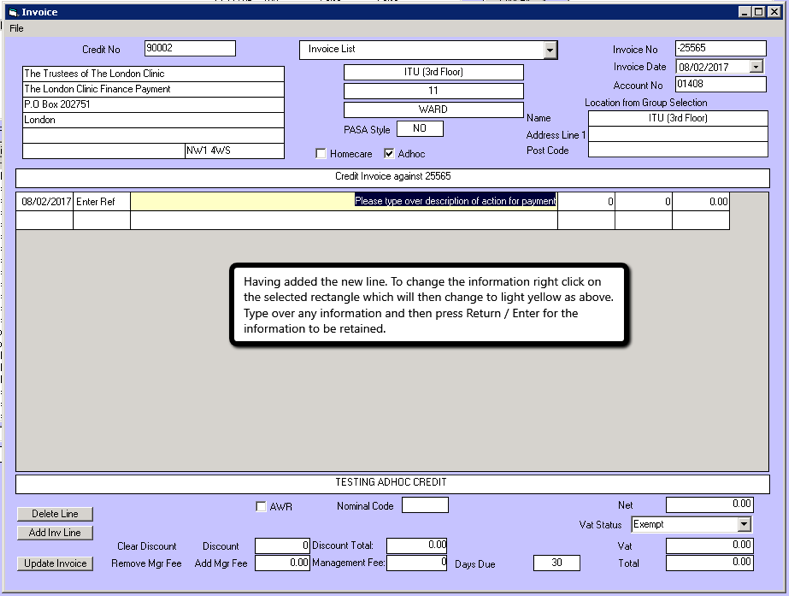This screenshot has width=789, height=596.
Task: Uncheck the Adhoc checkbox
Action: [x=389, y=154]
